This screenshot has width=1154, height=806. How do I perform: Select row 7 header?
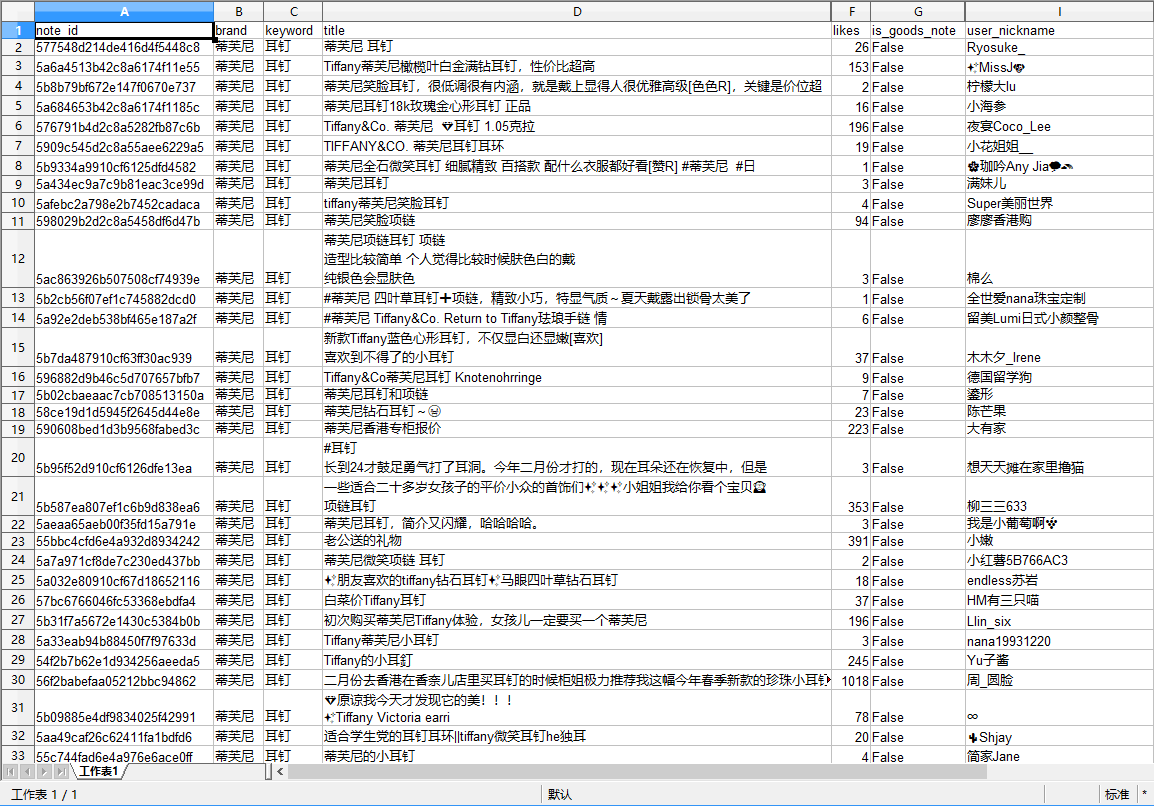click(x=17, y=146)
